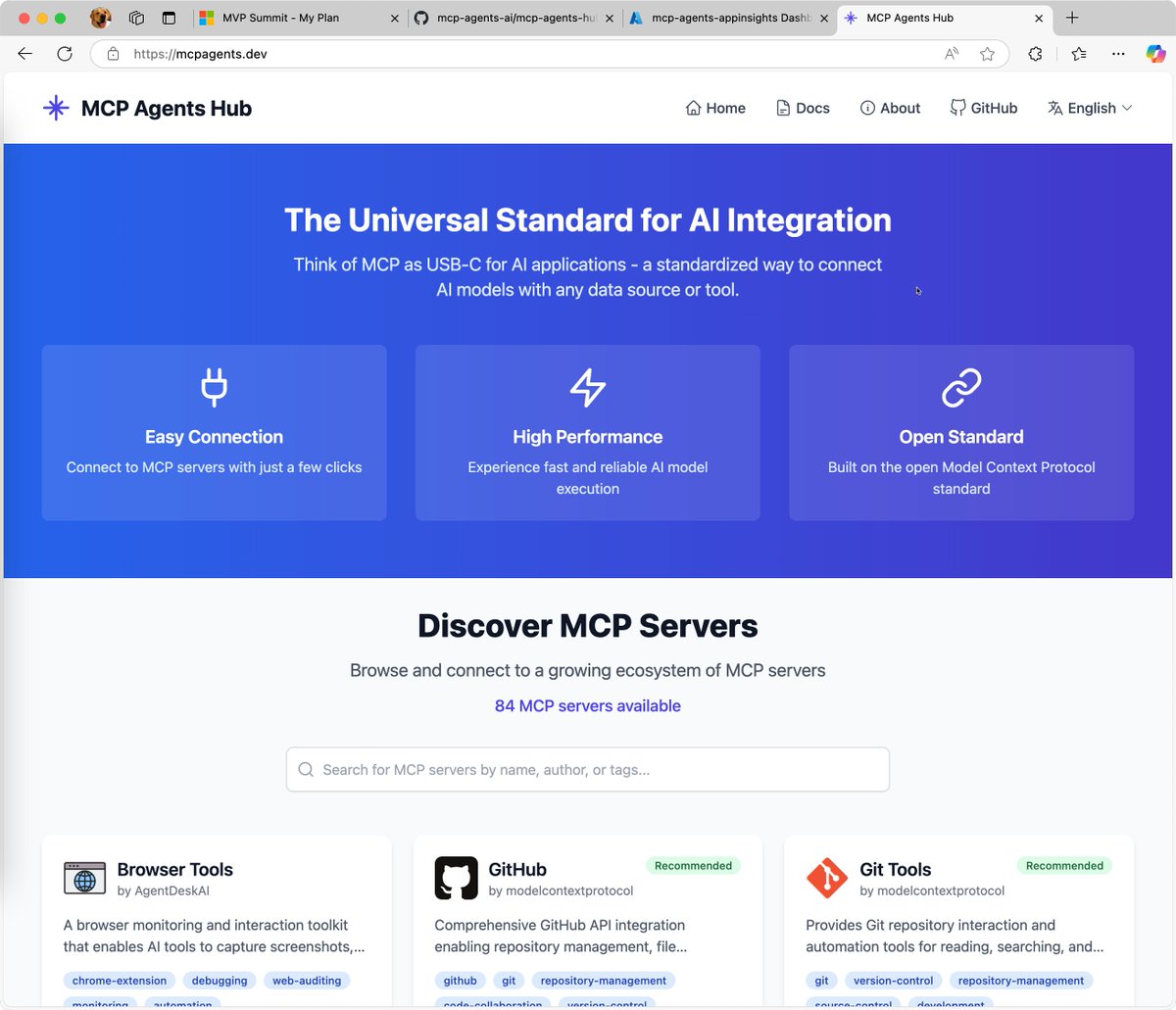Viewport: 1176px width, 1010px height.
Task: Click the Git Tools diamond logo
Action: point(827,878)
